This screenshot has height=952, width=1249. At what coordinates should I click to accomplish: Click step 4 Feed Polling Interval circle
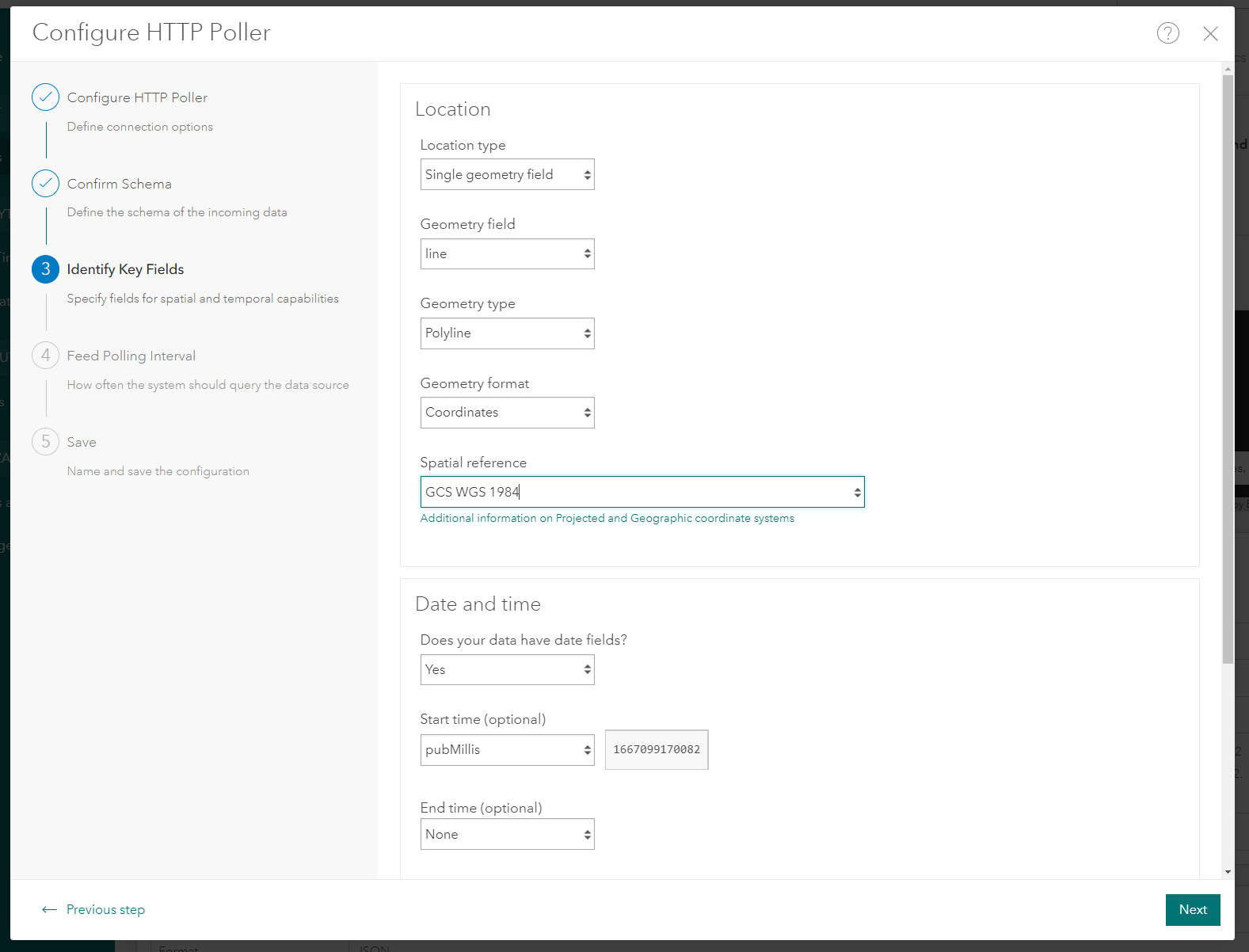(x=45, y=356)
